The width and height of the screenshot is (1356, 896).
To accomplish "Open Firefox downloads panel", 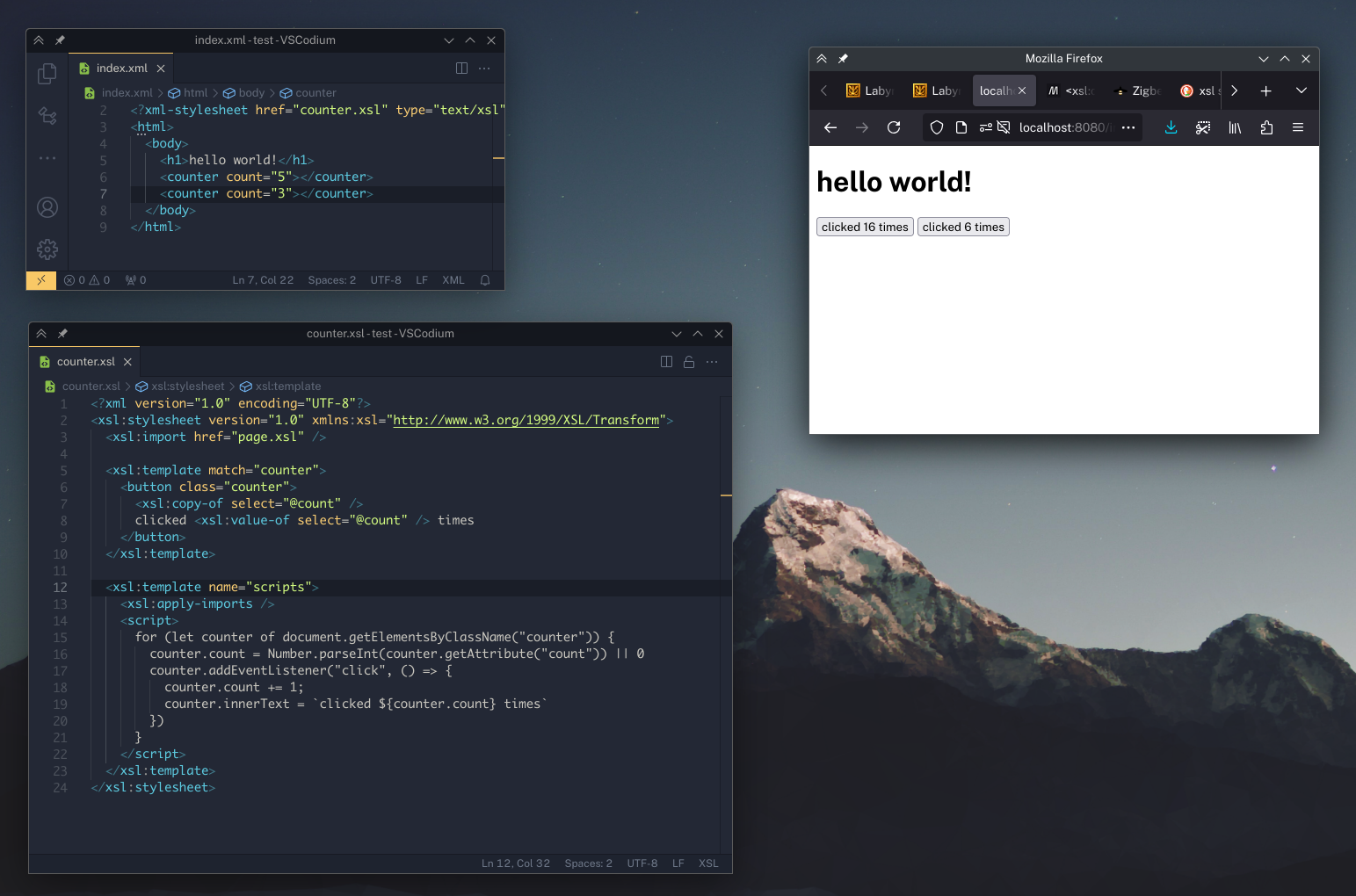I will pos(1171,127).
